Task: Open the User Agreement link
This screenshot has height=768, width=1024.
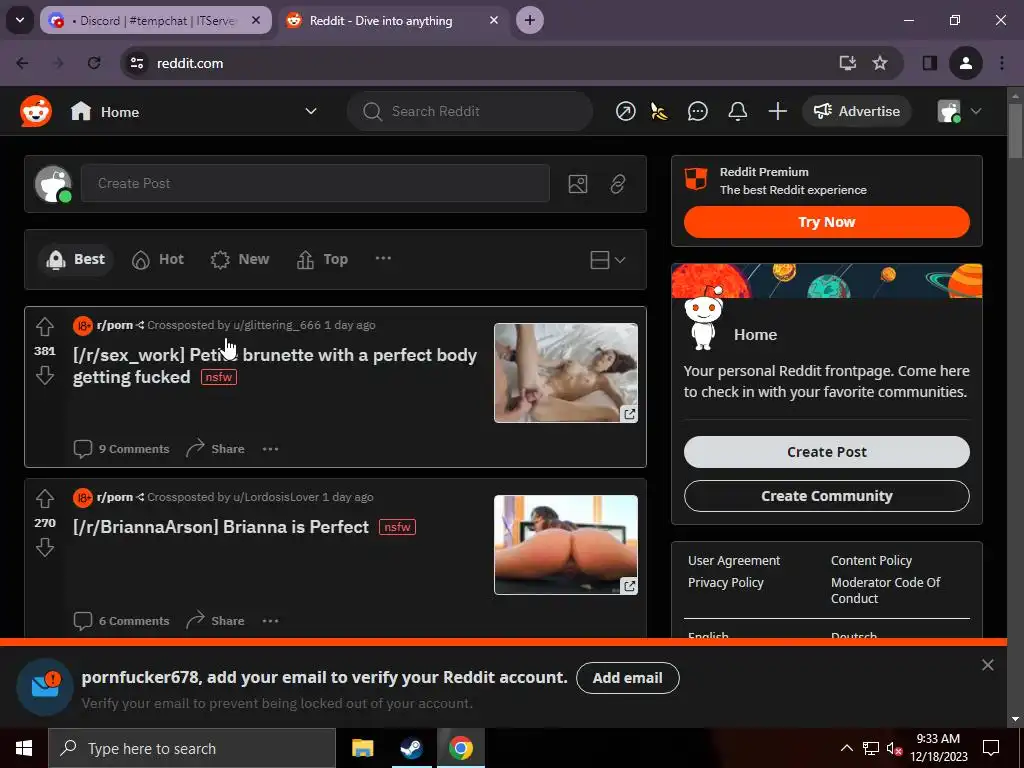Action: (x=734, y=560)
